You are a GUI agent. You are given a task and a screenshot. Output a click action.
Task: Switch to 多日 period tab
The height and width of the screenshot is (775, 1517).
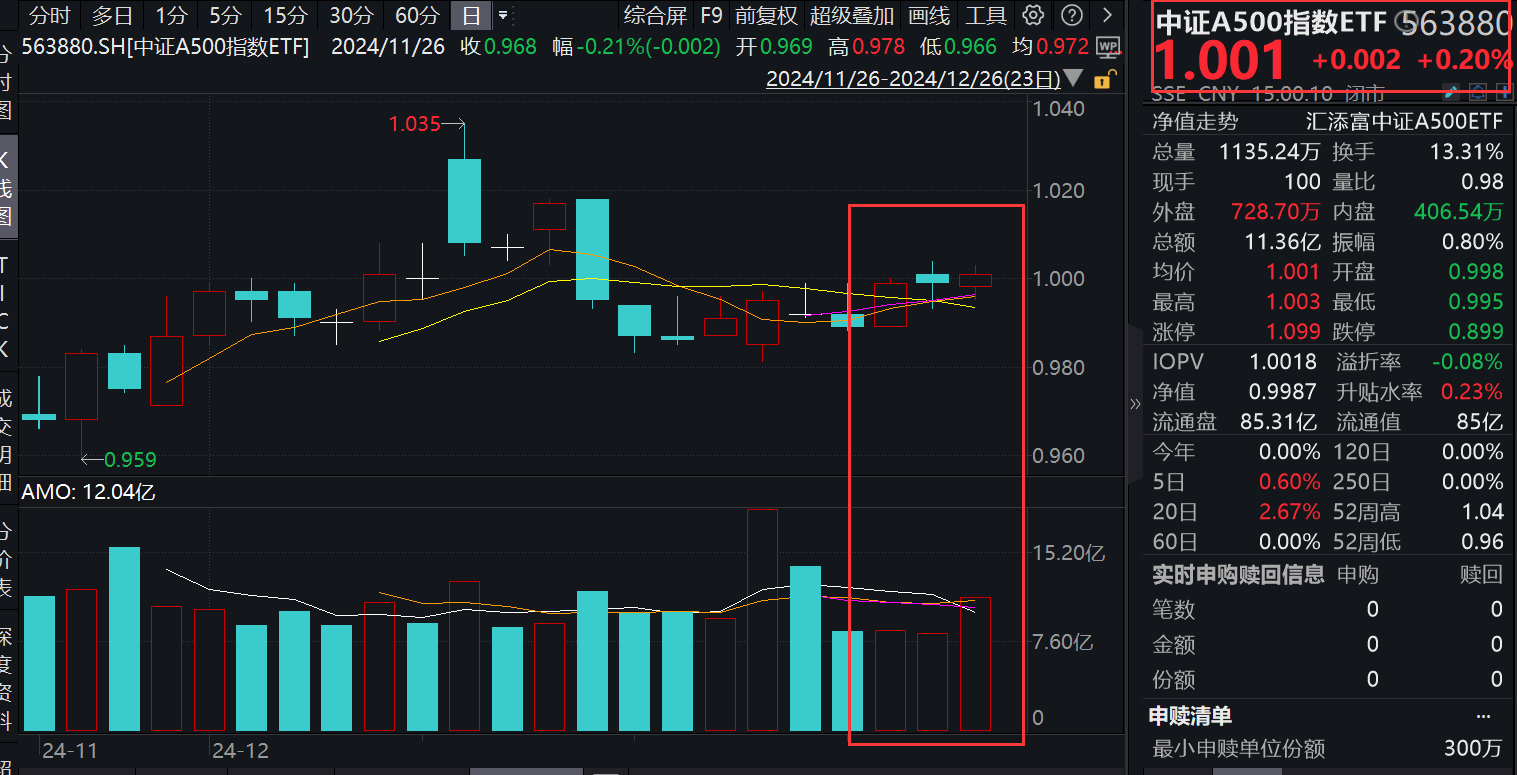click(x=112, y=15)
